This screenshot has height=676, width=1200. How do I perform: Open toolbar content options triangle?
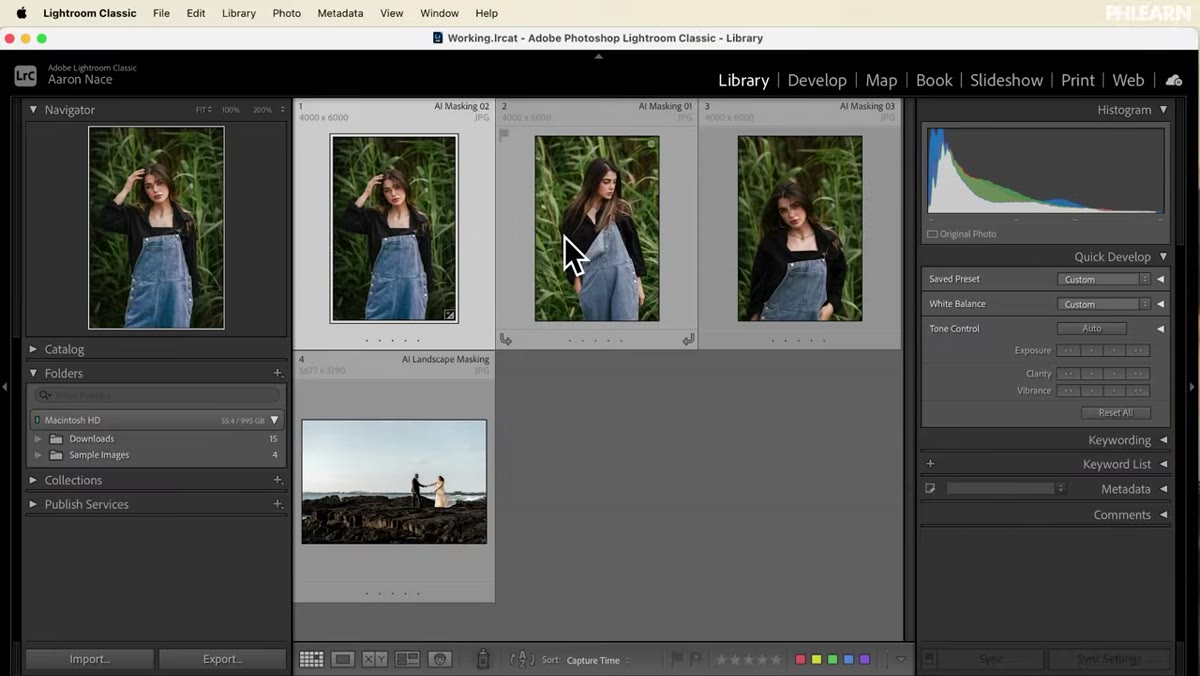coord(901,659)
